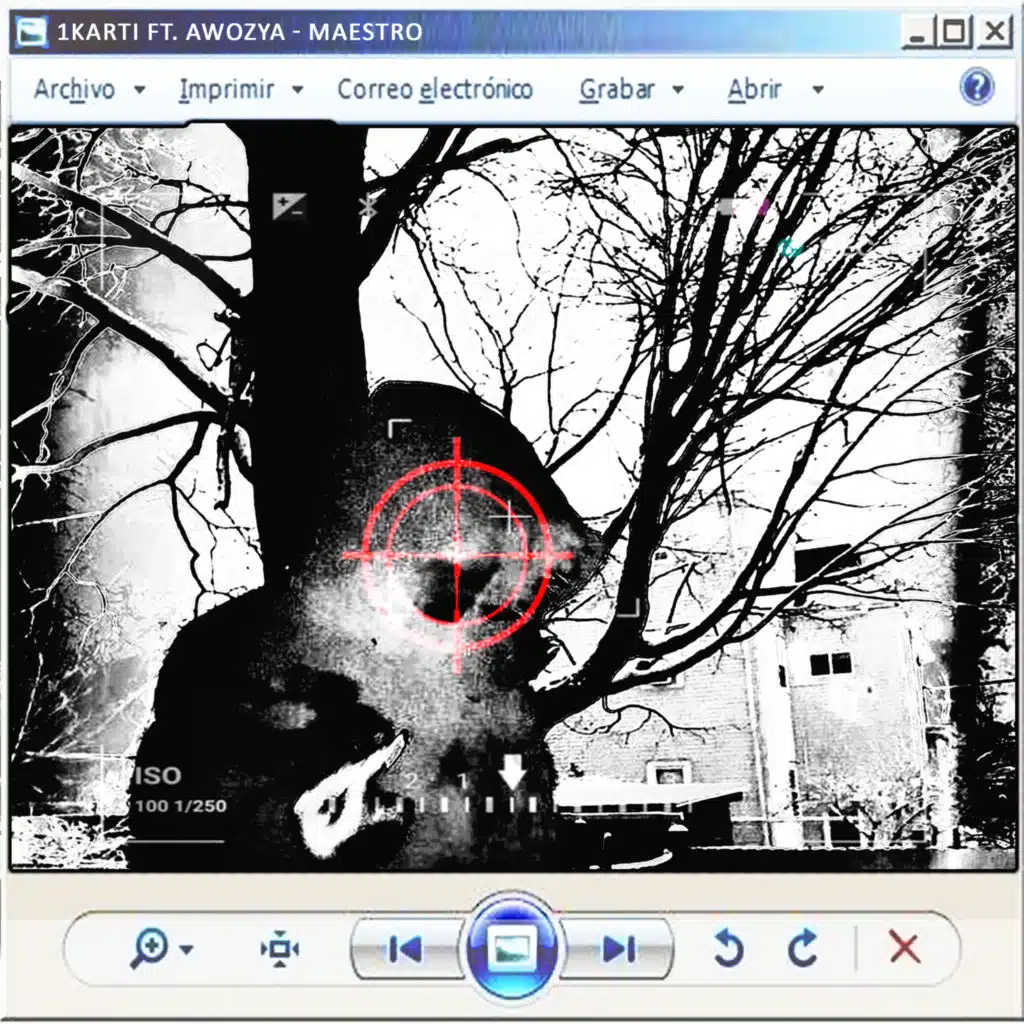Close the window with title bar X
1024x1024 pixels.
pyautogui.click(x=993, y=33)
